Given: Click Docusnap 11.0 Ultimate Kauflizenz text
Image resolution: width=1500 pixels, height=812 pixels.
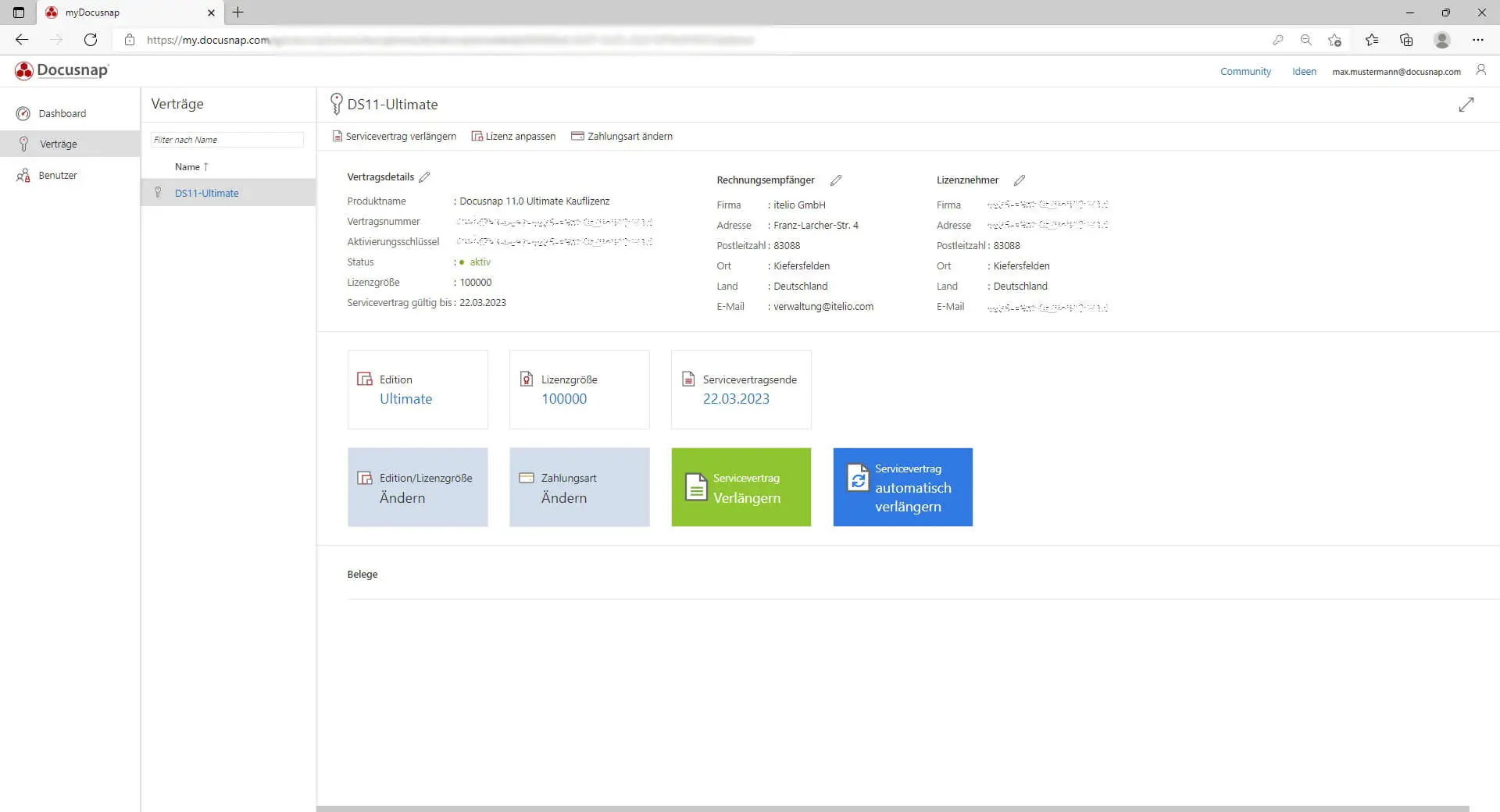Looking at the screenshot, I should click(x=534, y=201).
